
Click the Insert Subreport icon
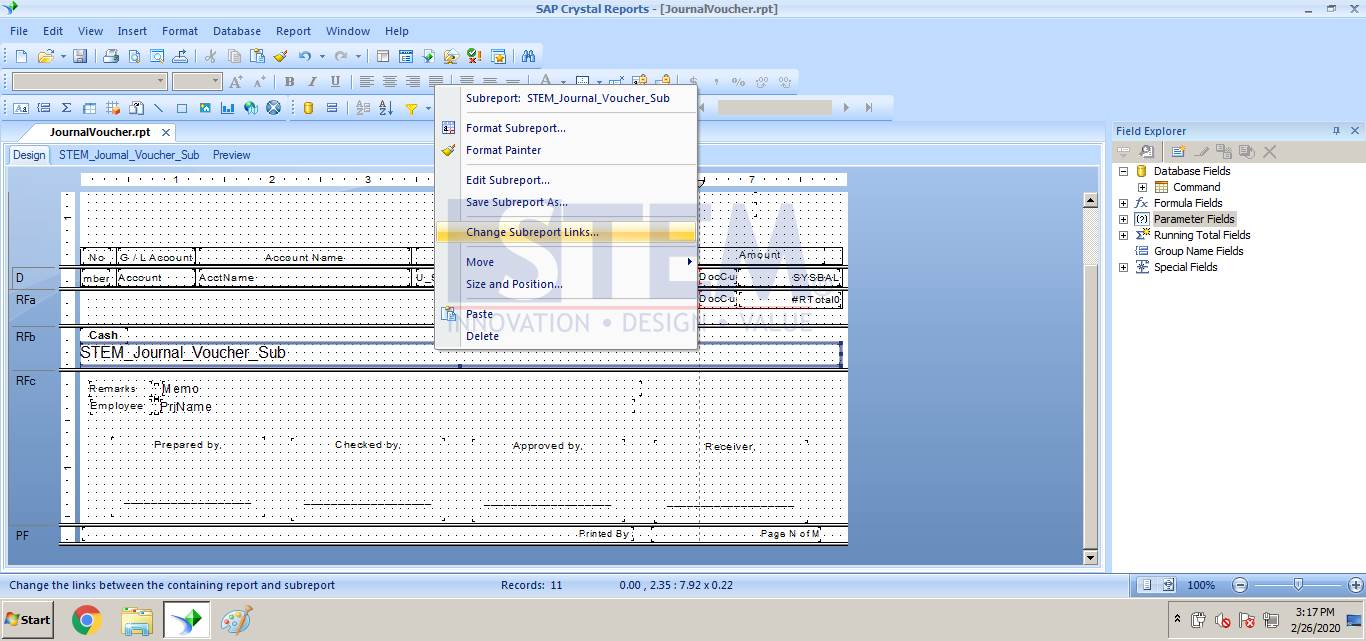pyautogui.click(x=135, y=108)
